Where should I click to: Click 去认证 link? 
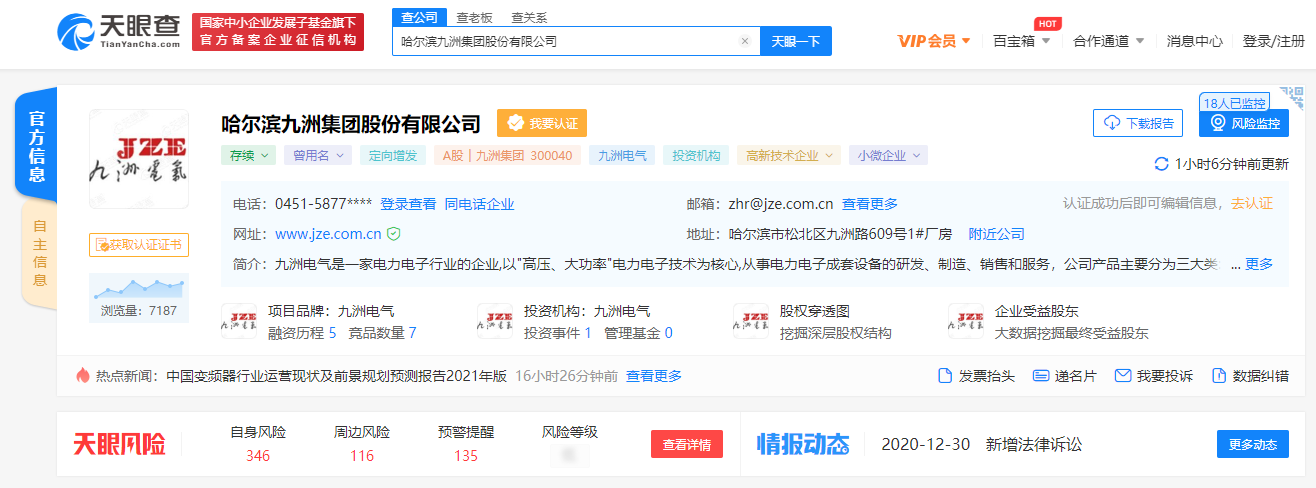click(1252, 203)
